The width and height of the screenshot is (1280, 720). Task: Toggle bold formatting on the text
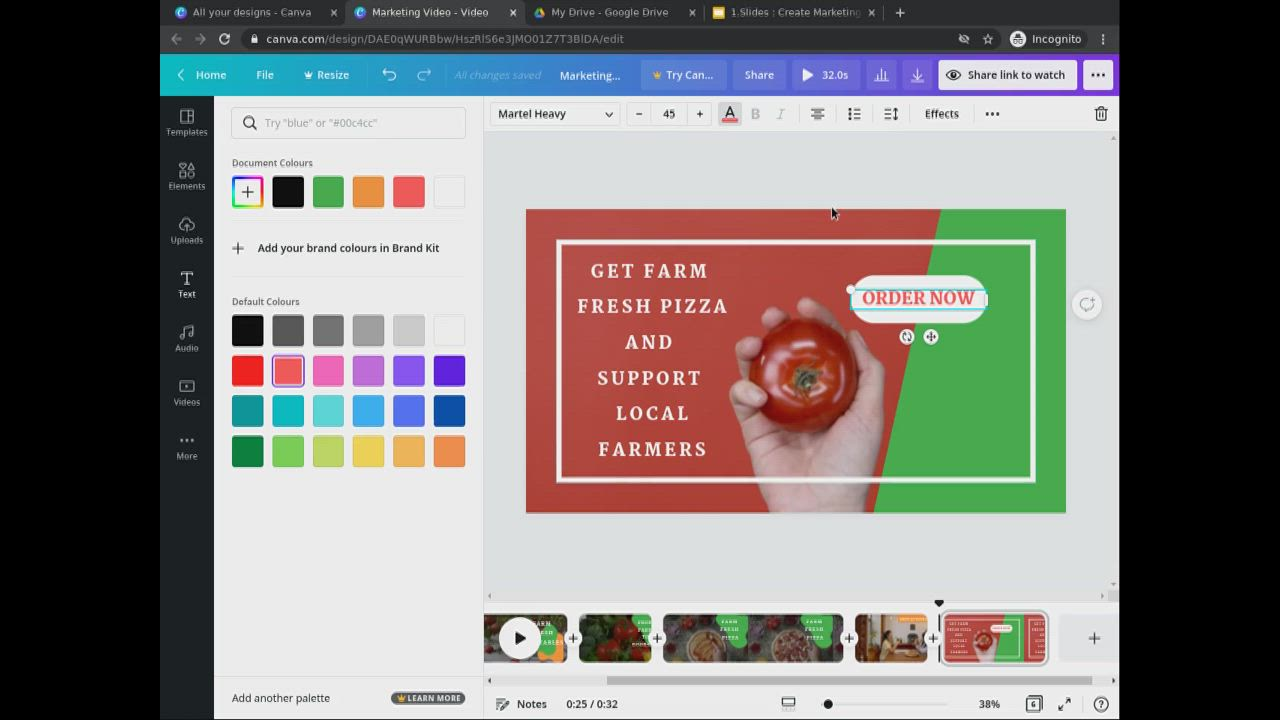click(x=755, y=113)
